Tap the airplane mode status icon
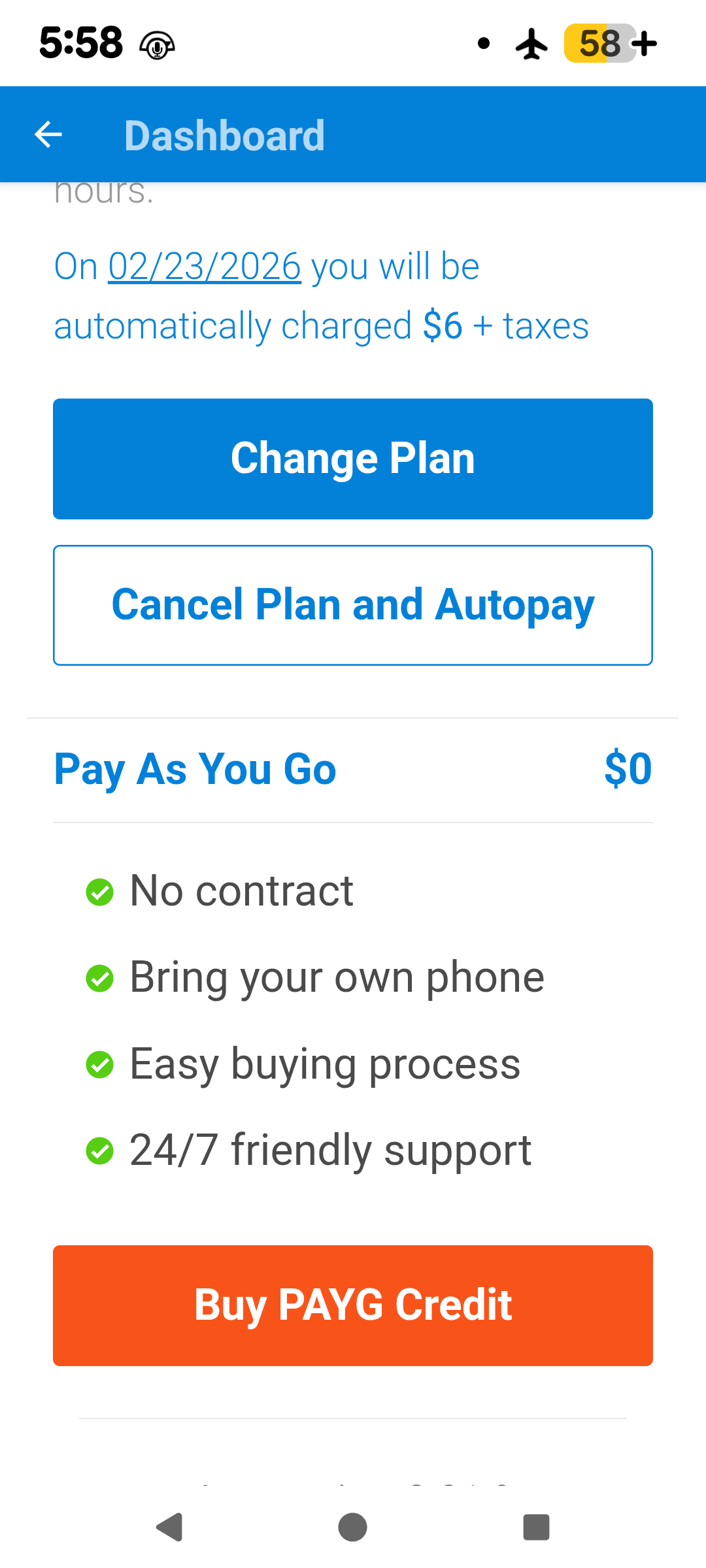The height and width of the screenshot is (1568, 706). [532, 44]
